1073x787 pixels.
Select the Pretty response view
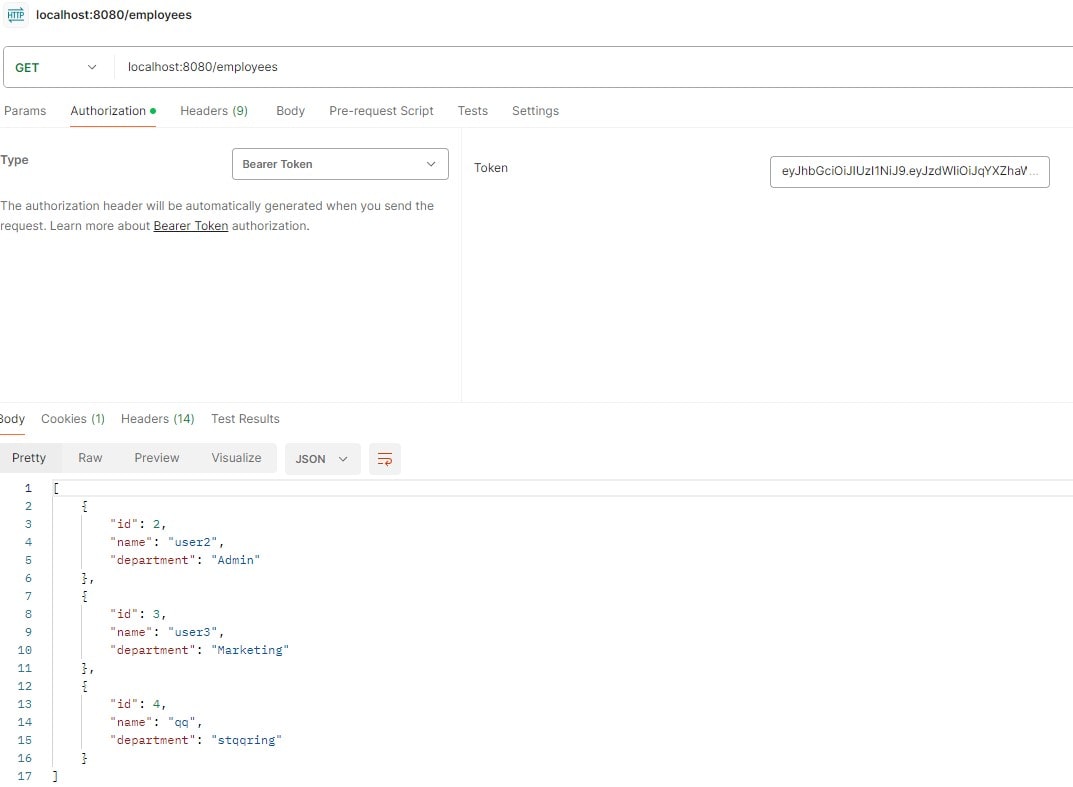(x=29, y=458)
